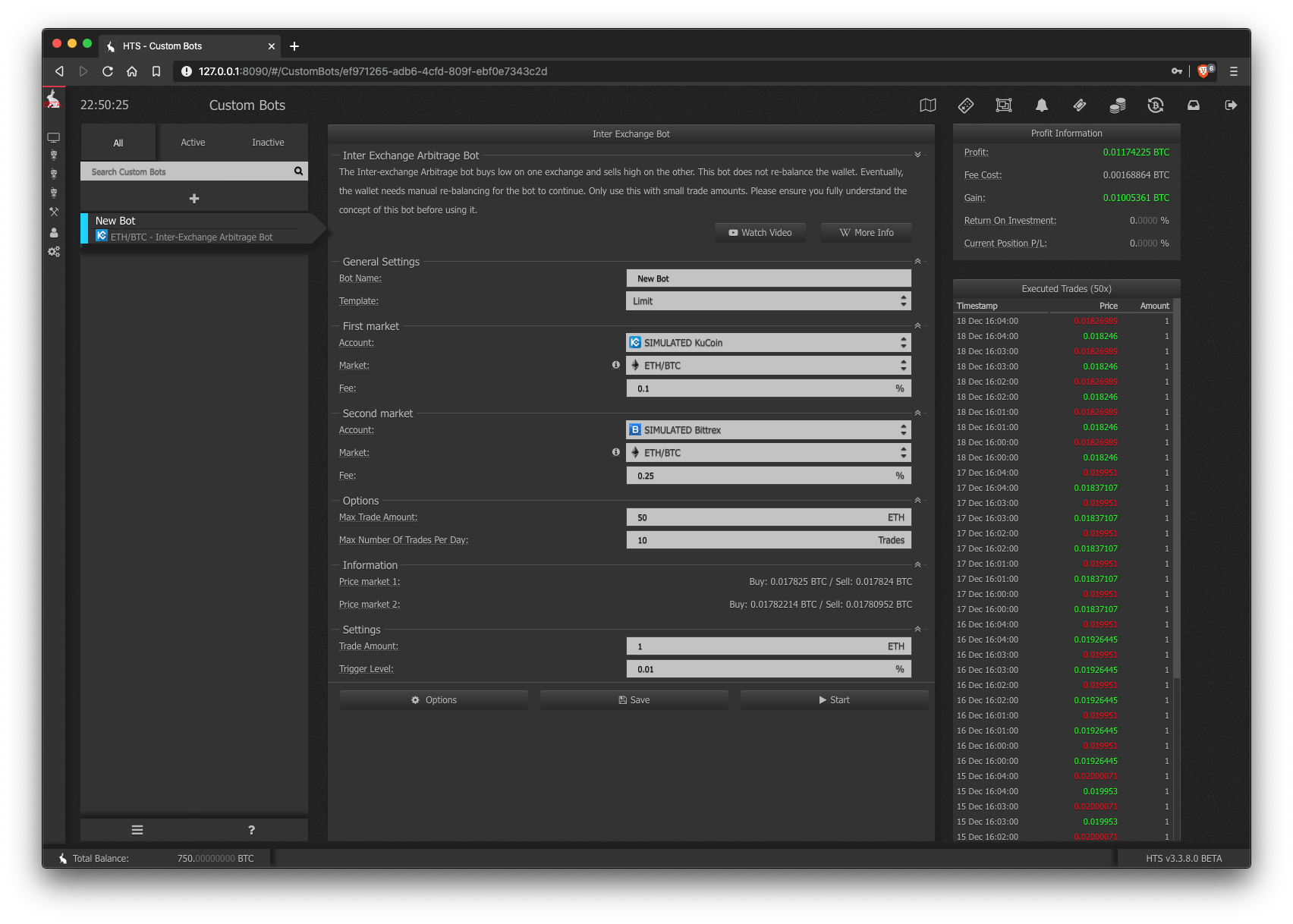Start the bot with Start button
Image resolution: width=1293 pixels, height=924 pixels.
[834, 700]
